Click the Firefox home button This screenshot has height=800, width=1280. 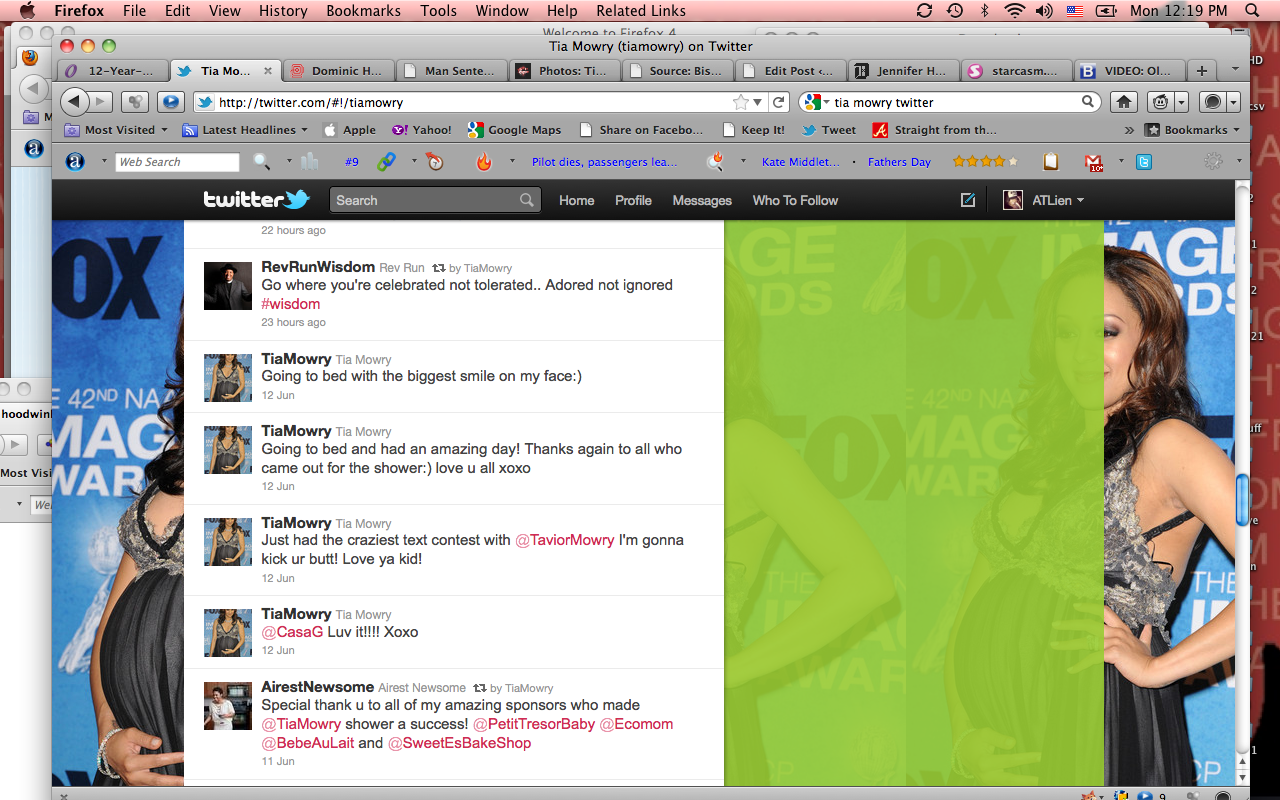(1124, 102)
